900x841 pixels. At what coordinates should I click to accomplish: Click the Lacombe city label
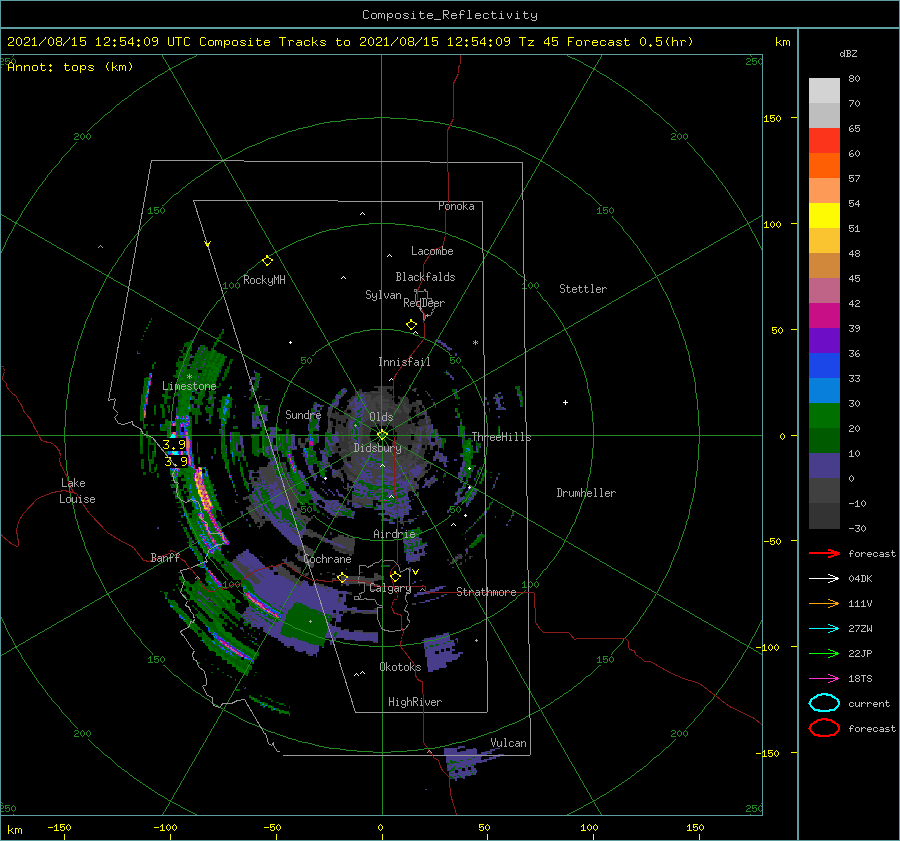click(x=432, y=251)
